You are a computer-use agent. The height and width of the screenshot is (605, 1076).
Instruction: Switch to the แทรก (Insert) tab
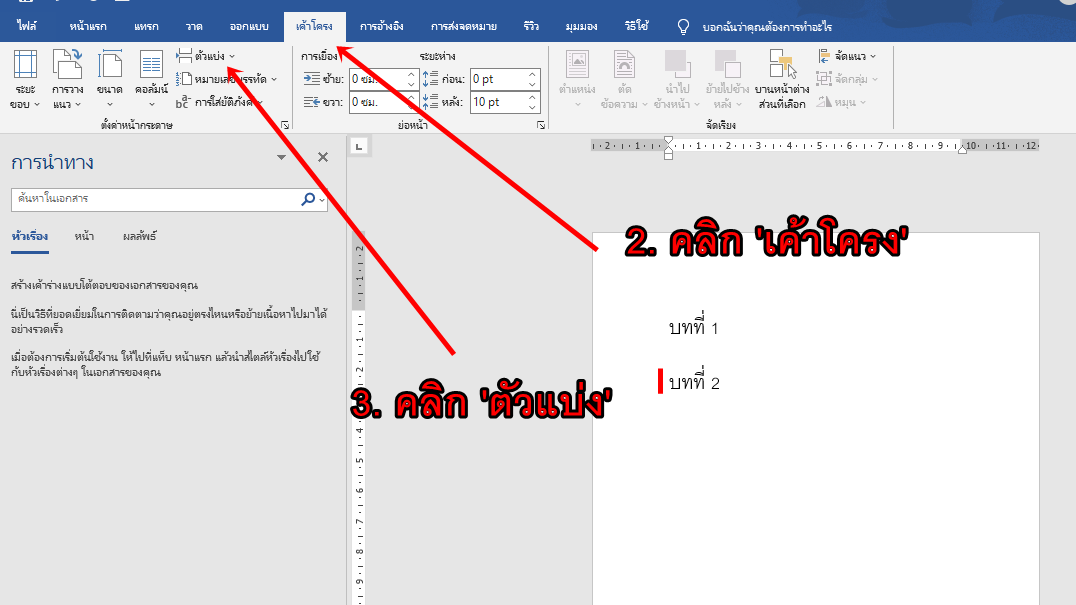(146, 27)
